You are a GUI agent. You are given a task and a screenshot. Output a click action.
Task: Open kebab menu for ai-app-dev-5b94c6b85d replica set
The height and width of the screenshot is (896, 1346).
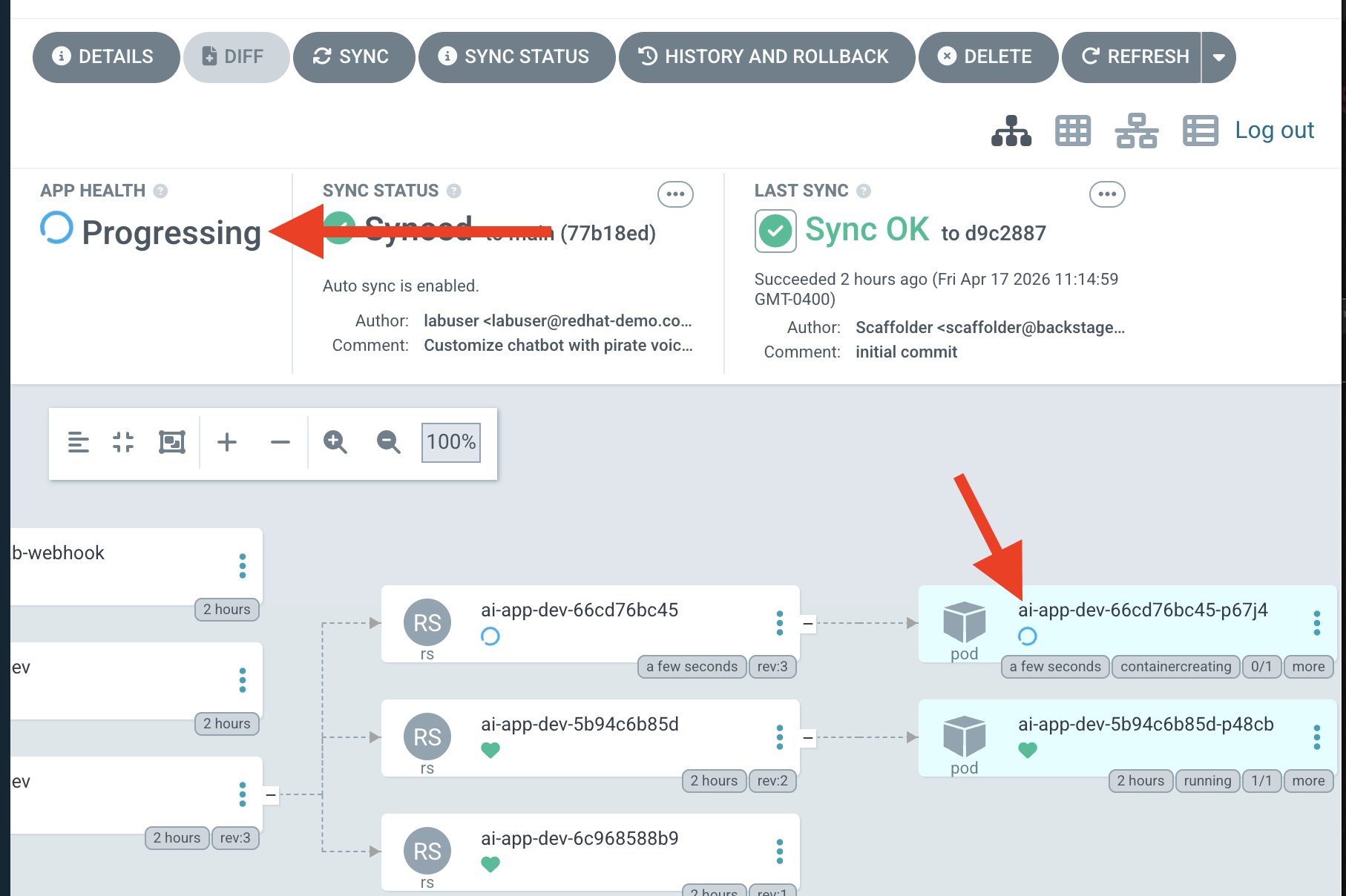(779, 737)
